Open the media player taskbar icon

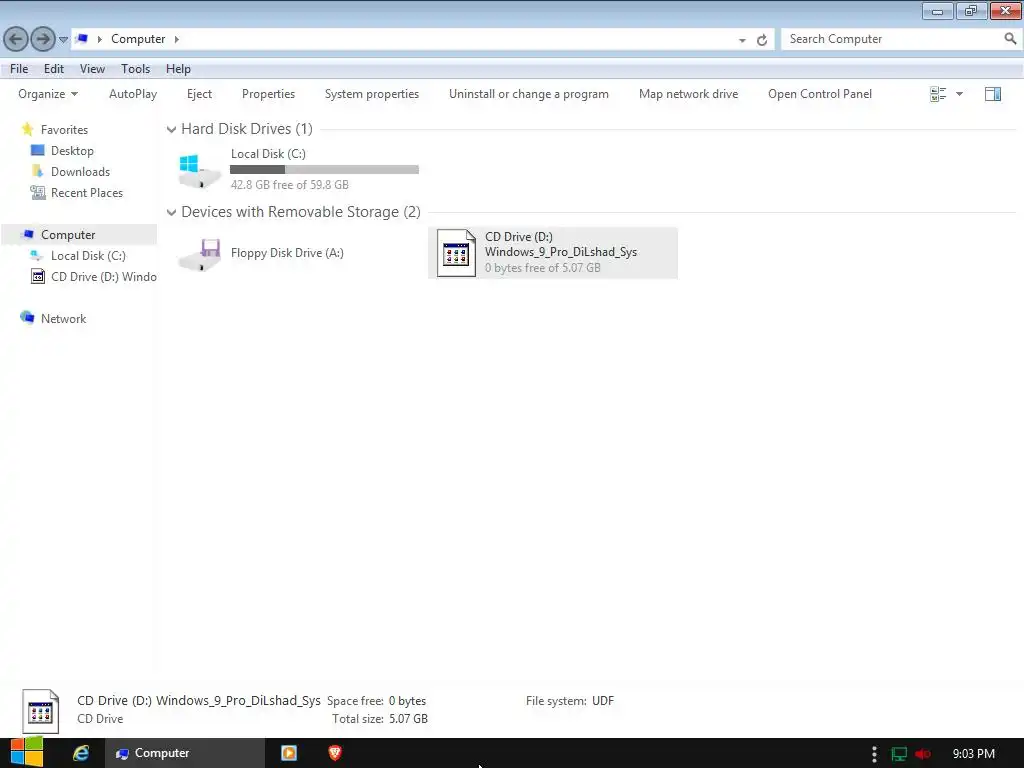click(289, 753)
